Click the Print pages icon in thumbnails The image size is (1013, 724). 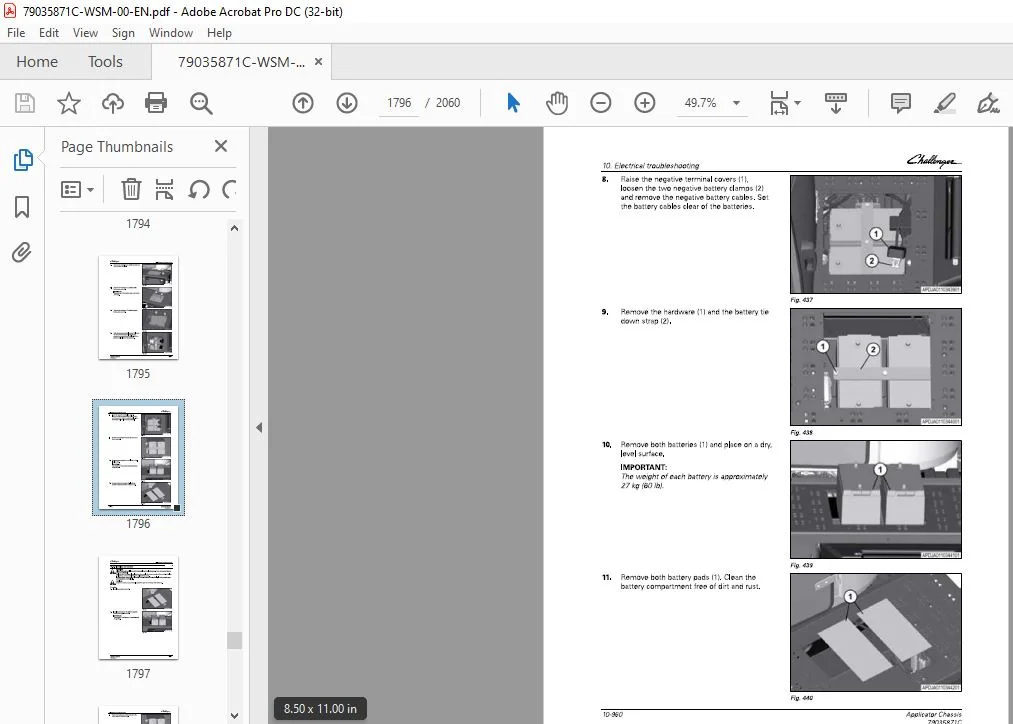(165, 189)
